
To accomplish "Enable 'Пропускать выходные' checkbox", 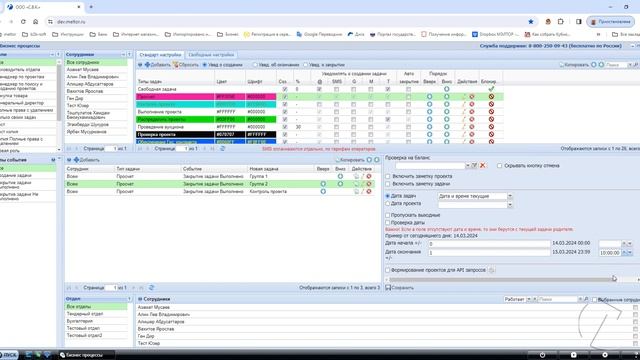I will tap(388, 215).
